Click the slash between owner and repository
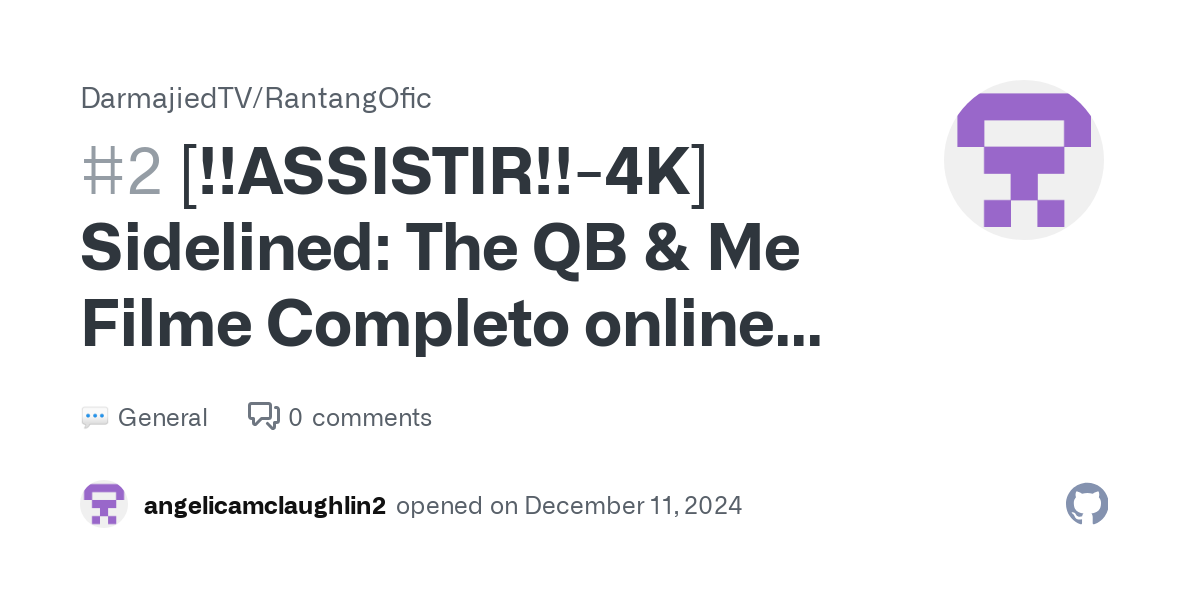1200x600 pixels. click(256, 98)
